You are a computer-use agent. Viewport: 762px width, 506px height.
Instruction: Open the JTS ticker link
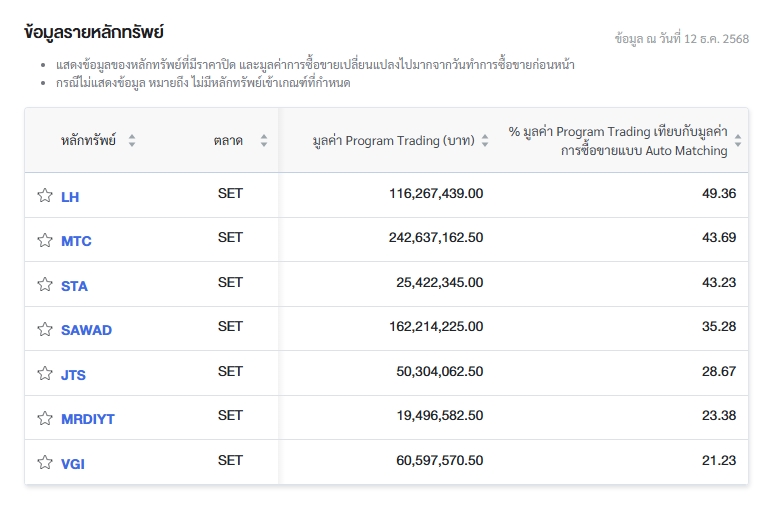pos(73,375)
